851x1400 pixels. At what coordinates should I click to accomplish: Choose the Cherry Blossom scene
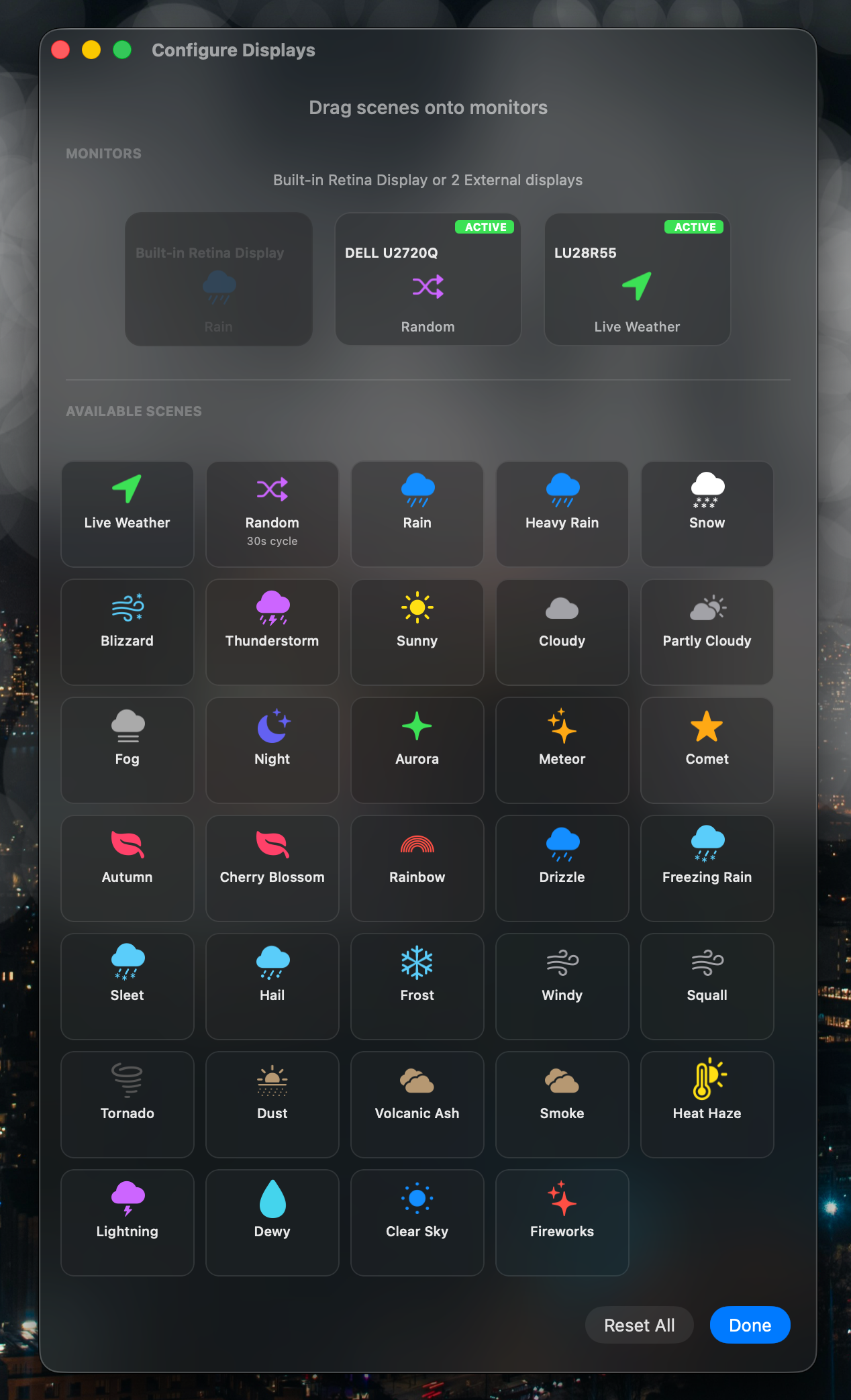[x=272, y=868]
